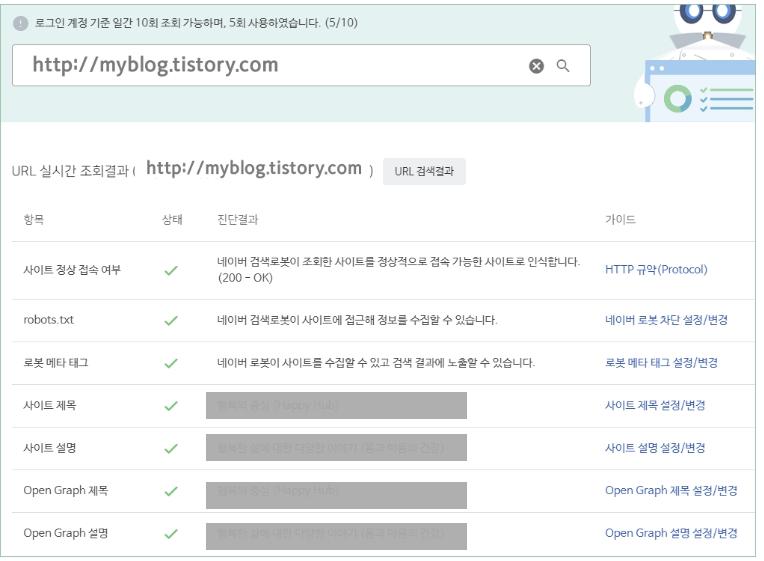Image resolution: width=764 pixels, height=561 pixels.
Task: Open the Open Graph 제목 설정/변경 link
Action: tap(671, 491)
